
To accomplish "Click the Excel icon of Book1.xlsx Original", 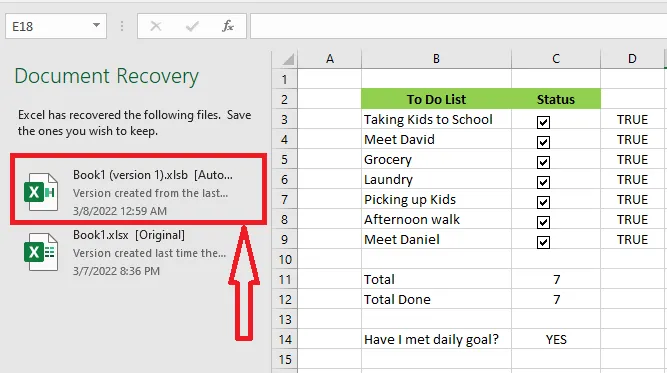I will (x=41, y=252).
